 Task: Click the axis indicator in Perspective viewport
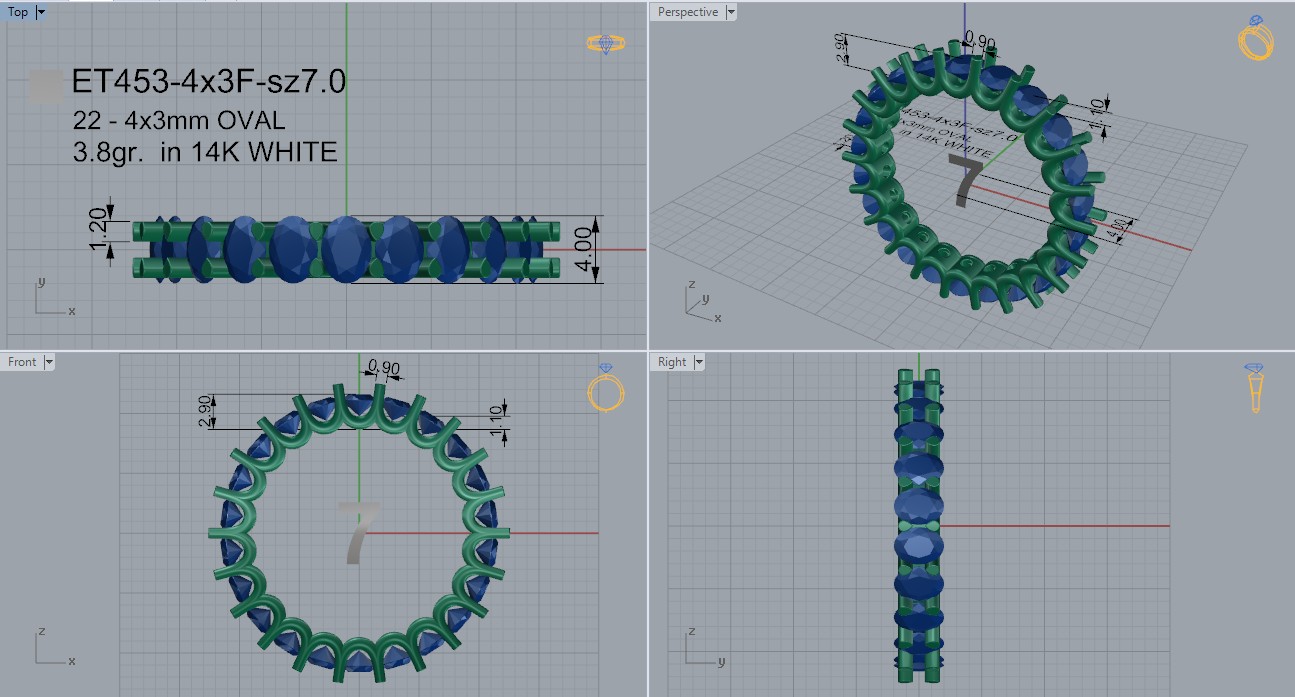(x=702, y=302)
